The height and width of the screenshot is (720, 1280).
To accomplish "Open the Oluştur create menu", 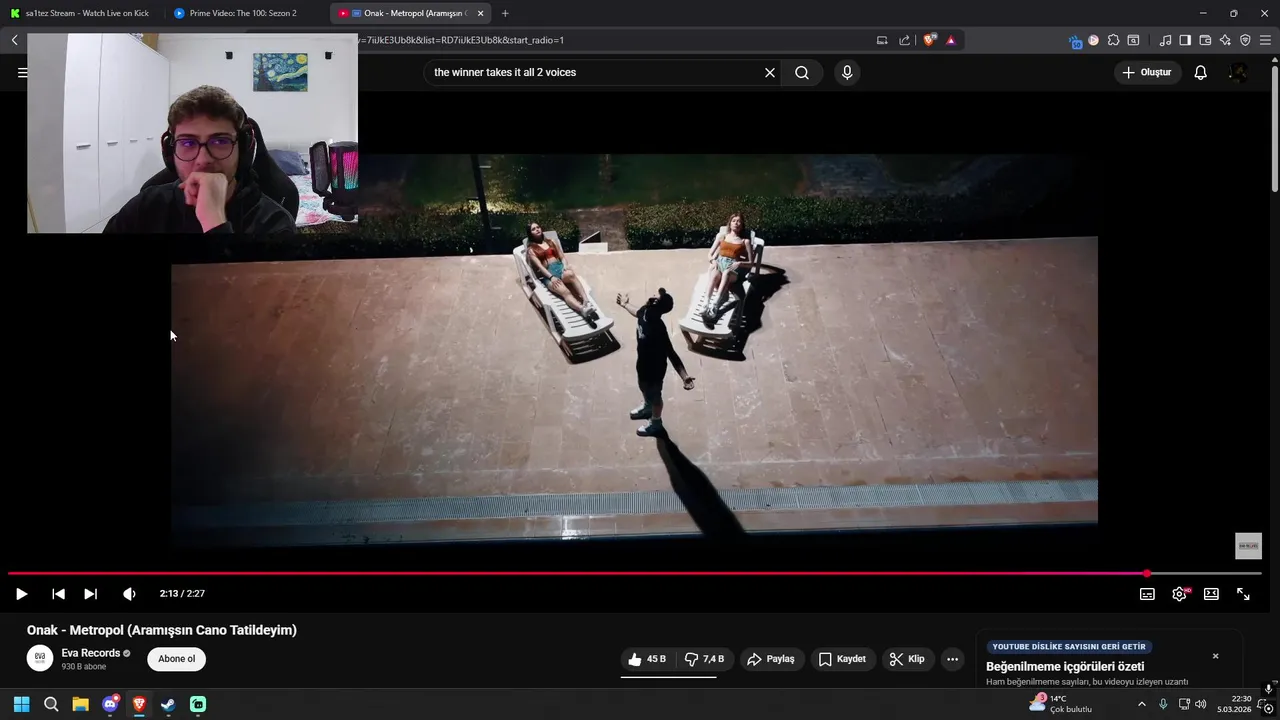I will coord(1147,72).
